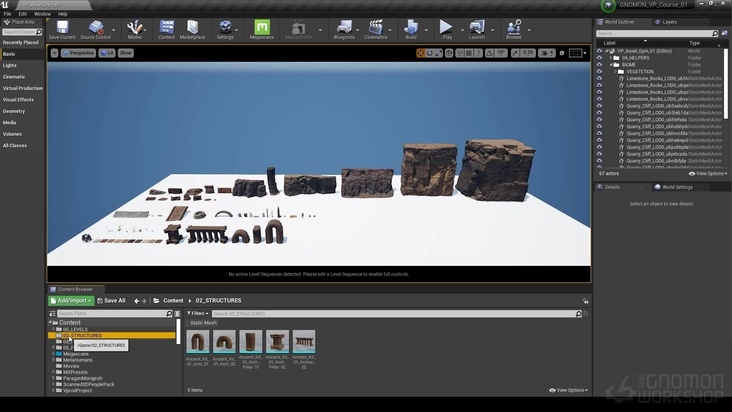The image size is (732, 412).
Task: Open the Blueprints toolbar icon
Action: pos(344,29)
